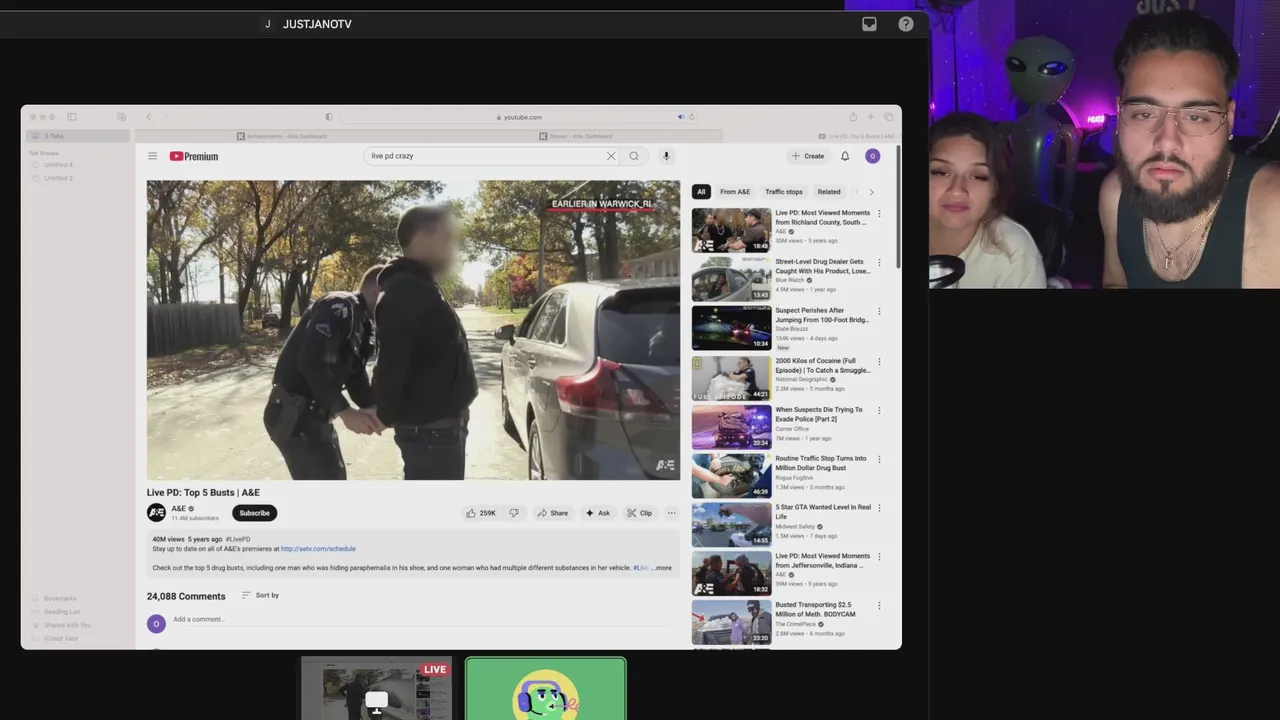This screenshot has height=720, width=1280.
Task: Open more actions ellipsis beside Clip
Action: (x=672, y=513)
